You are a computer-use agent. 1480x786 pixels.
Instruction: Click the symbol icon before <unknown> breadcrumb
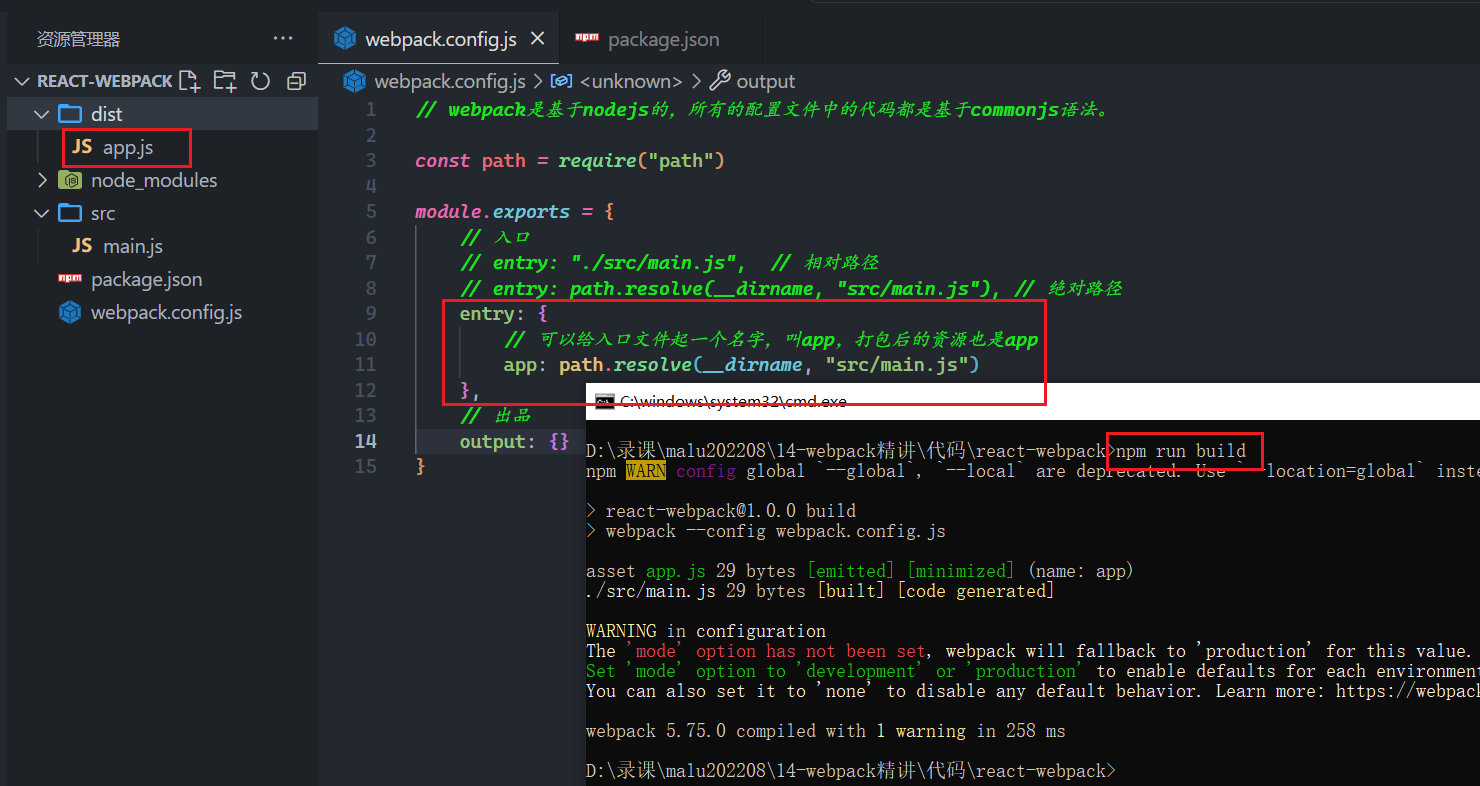click(x=562, y=81)
